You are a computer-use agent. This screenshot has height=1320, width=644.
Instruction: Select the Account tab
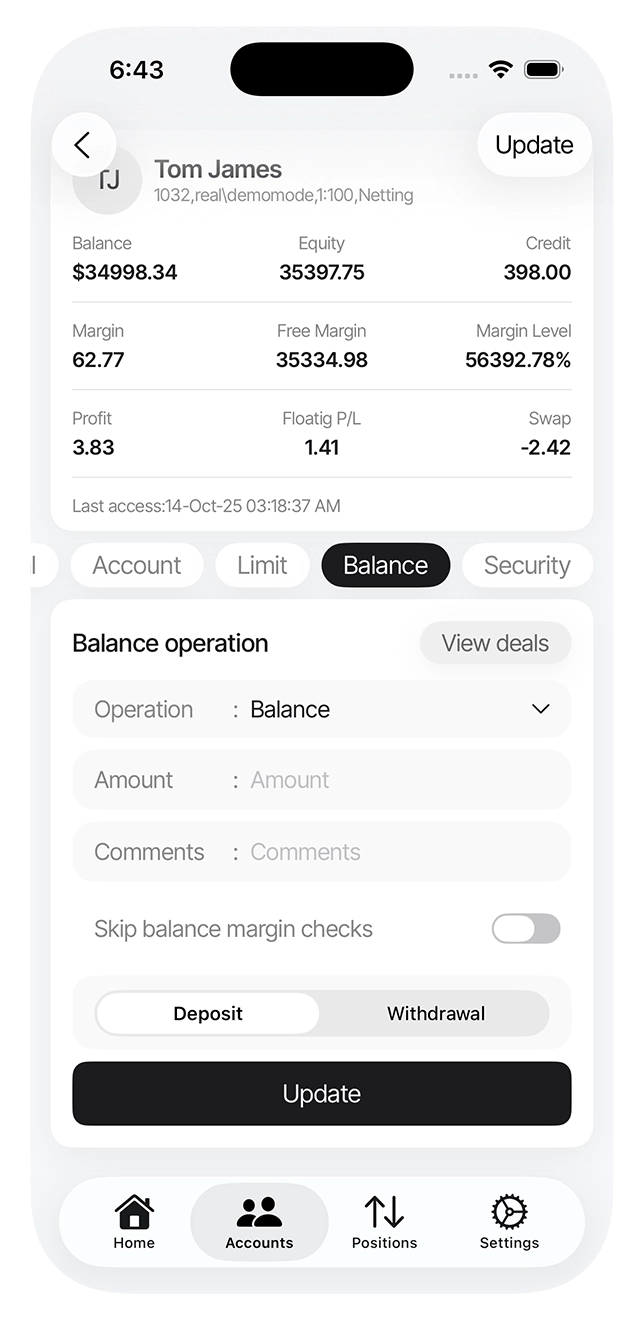137,566
